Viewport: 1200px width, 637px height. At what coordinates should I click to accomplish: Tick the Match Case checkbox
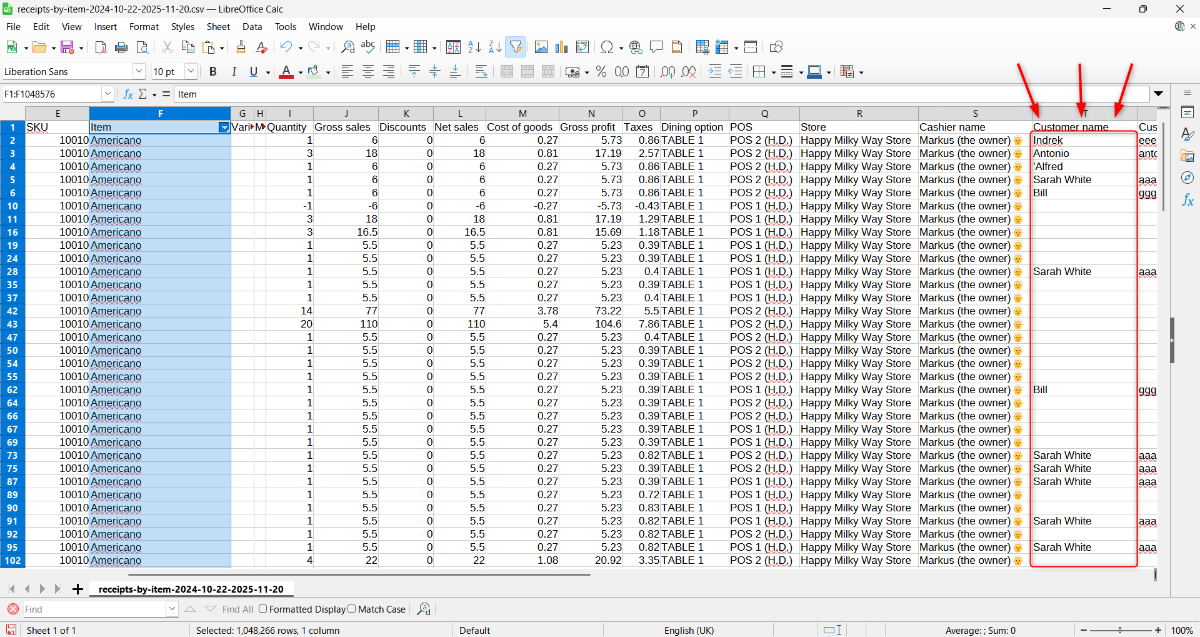click(352, 609)
